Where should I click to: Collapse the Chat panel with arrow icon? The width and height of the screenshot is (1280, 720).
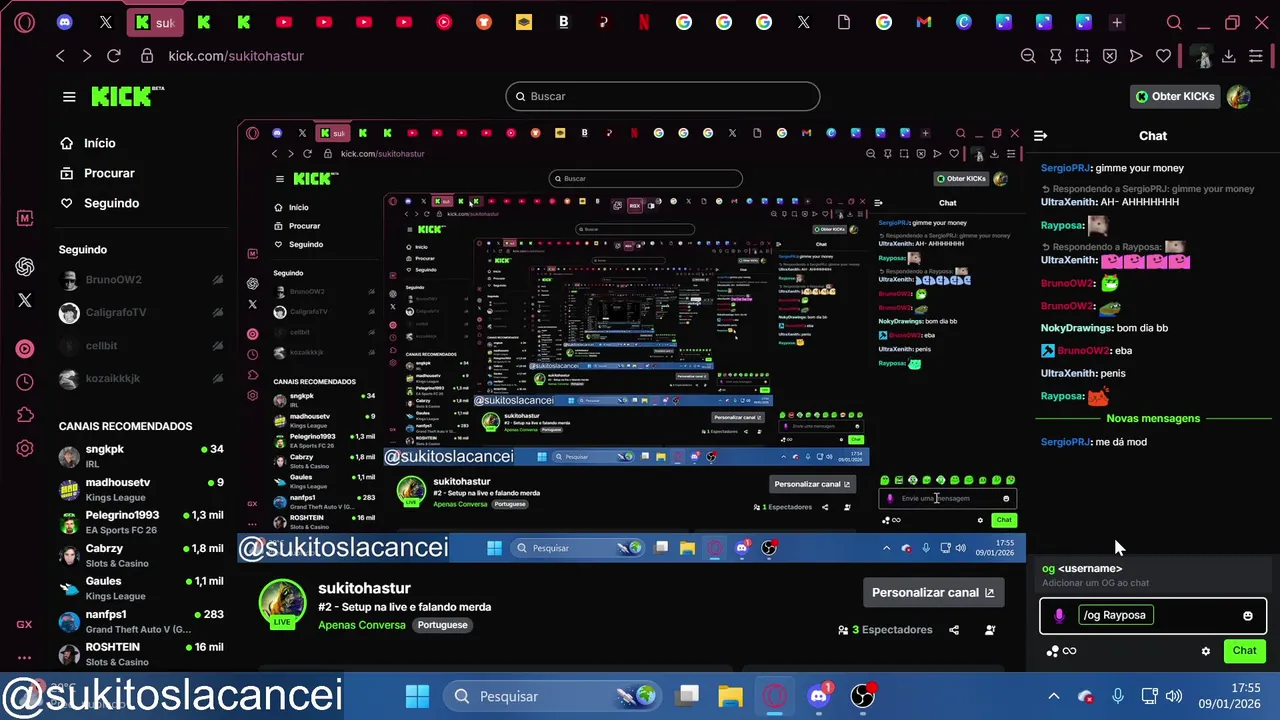[1041, 135]
